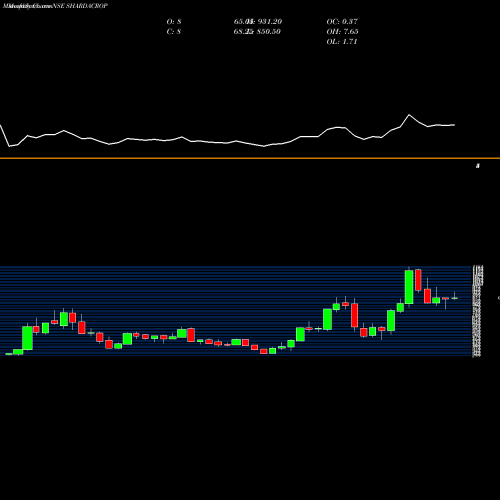Image resolution: width=500 pixels, height=500 pixels.
Task: Click the 850.50 low price value
Action: [x=269, y=32]
